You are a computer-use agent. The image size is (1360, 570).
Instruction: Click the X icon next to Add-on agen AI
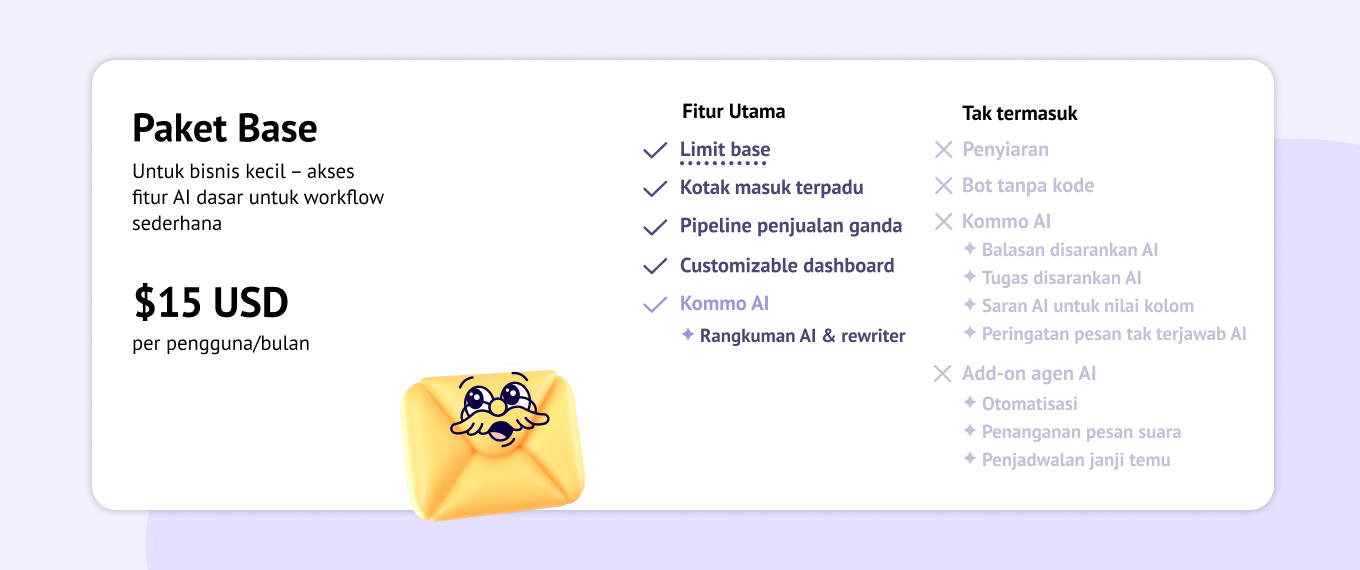click(x=942, y=374)
